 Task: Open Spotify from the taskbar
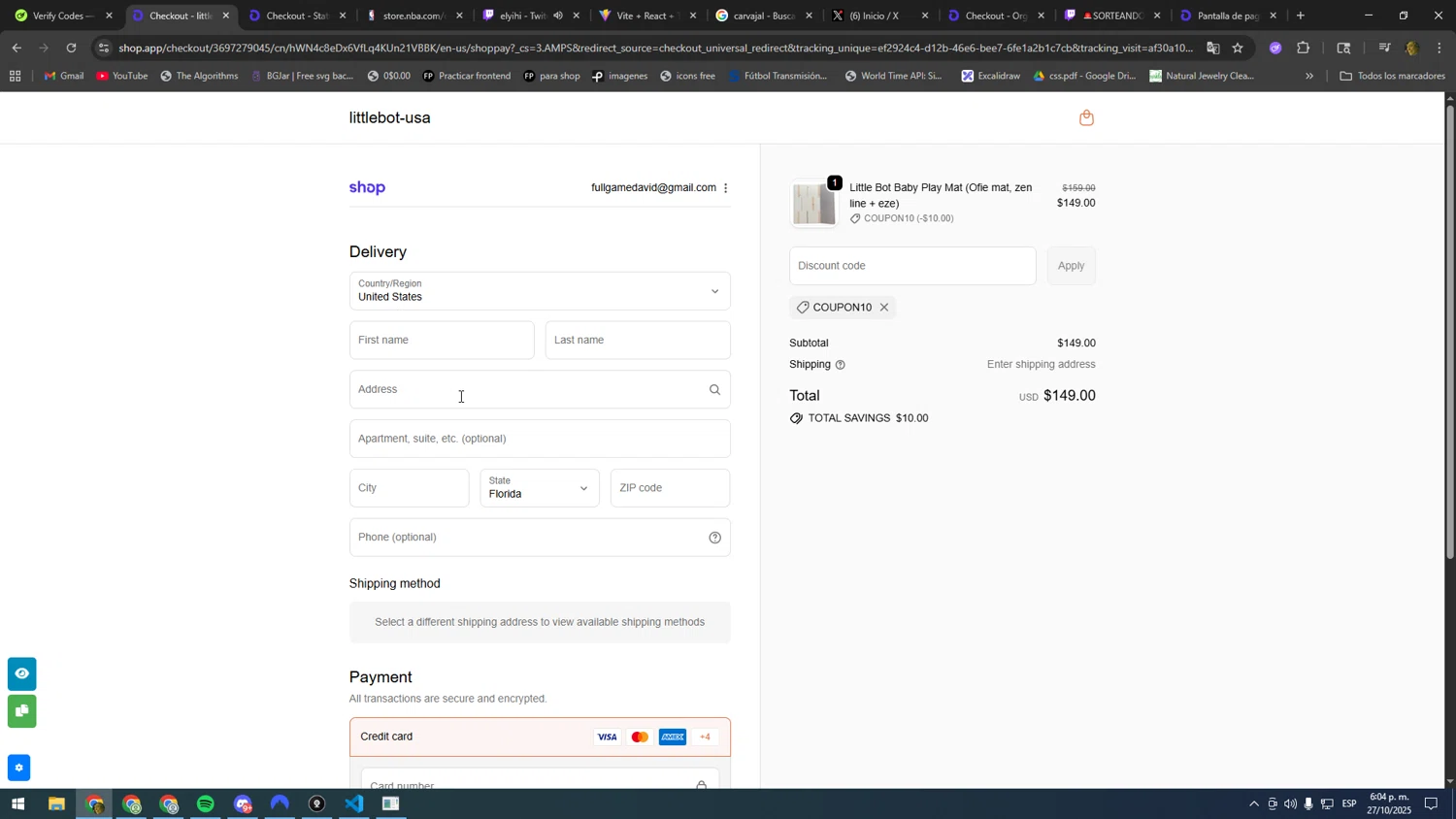pos(206,804)
